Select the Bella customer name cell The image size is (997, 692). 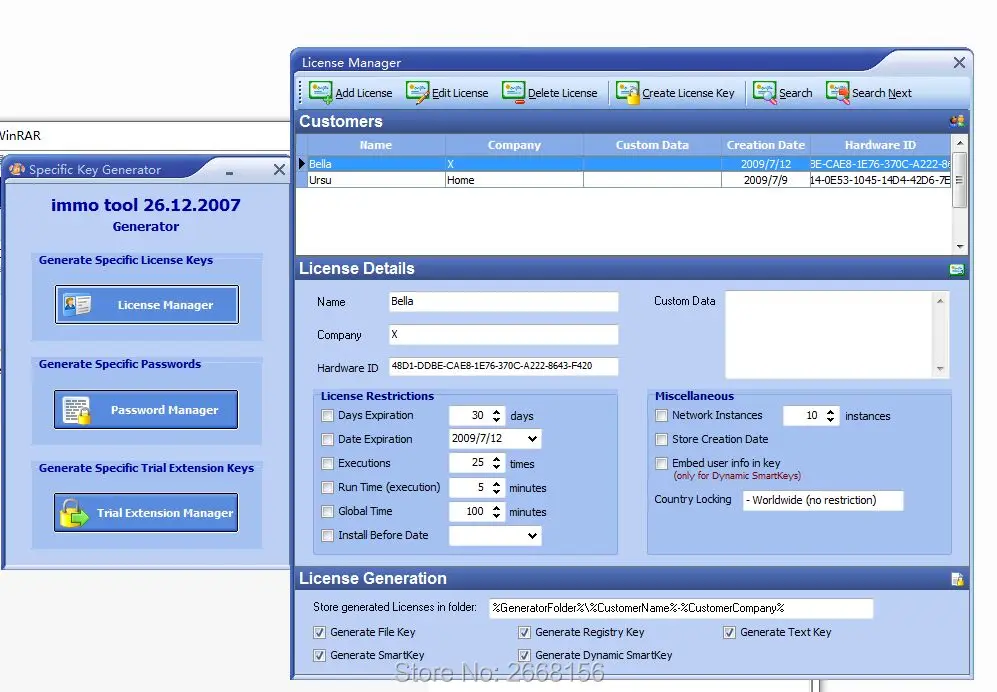[x=376, y=163]
